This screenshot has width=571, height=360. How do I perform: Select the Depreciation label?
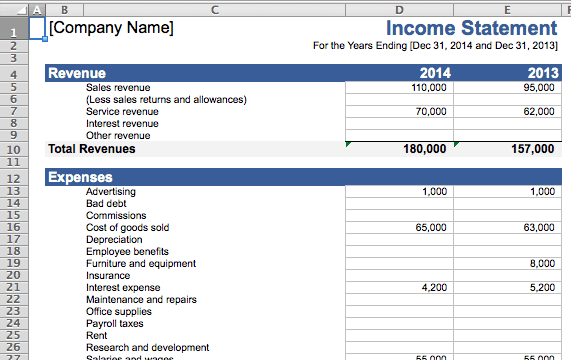(114, 240)
